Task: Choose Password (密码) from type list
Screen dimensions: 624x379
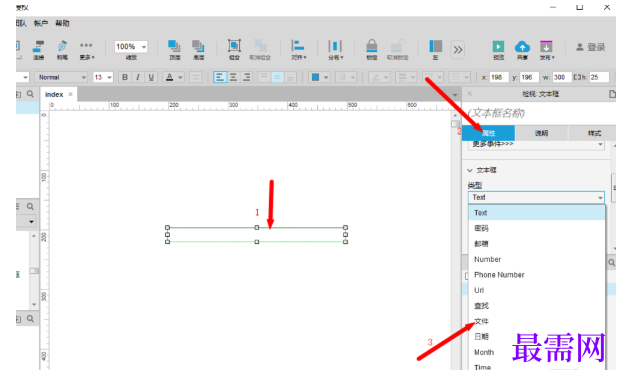Action: pyautogui.click(x=536, y=228)
